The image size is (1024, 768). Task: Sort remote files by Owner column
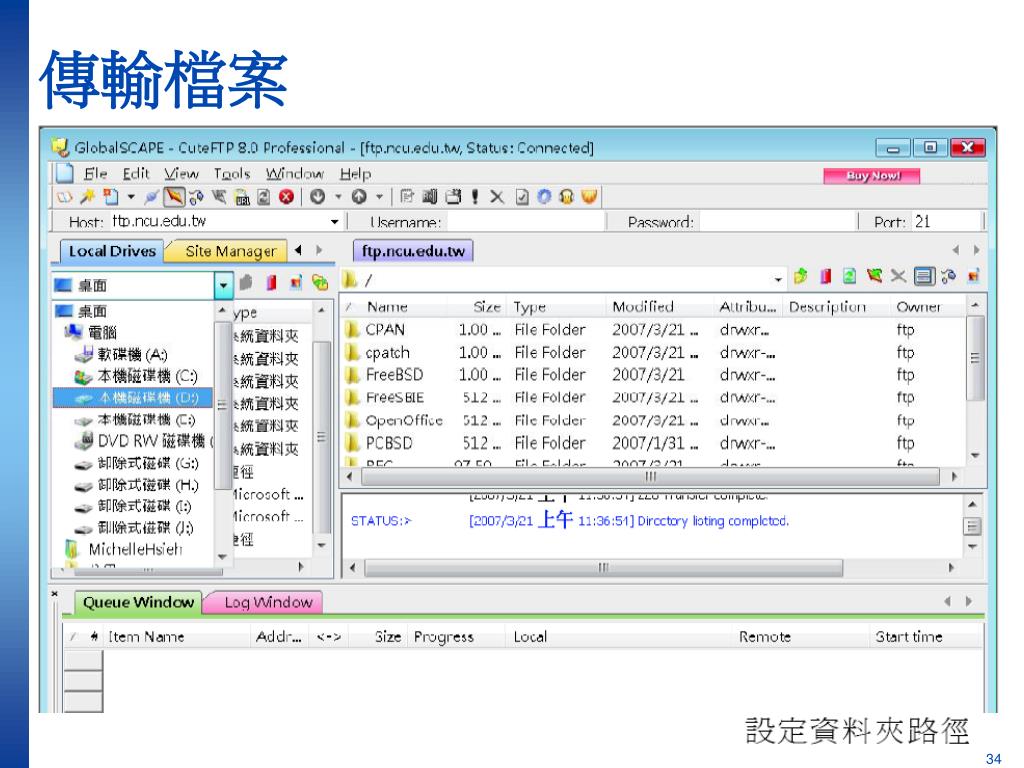pyautogui.click(x=928, y=307)
